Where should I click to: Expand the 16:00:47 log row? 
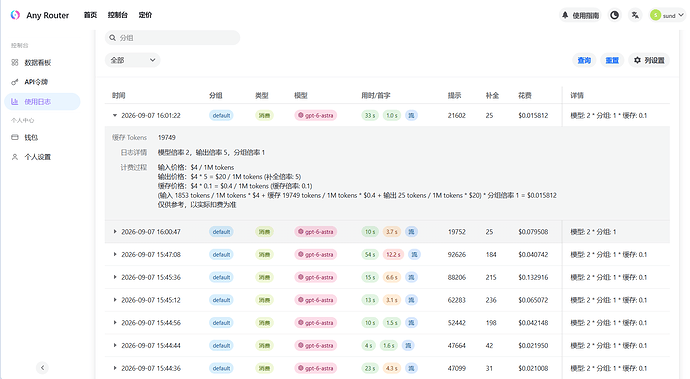coord(115,232)
